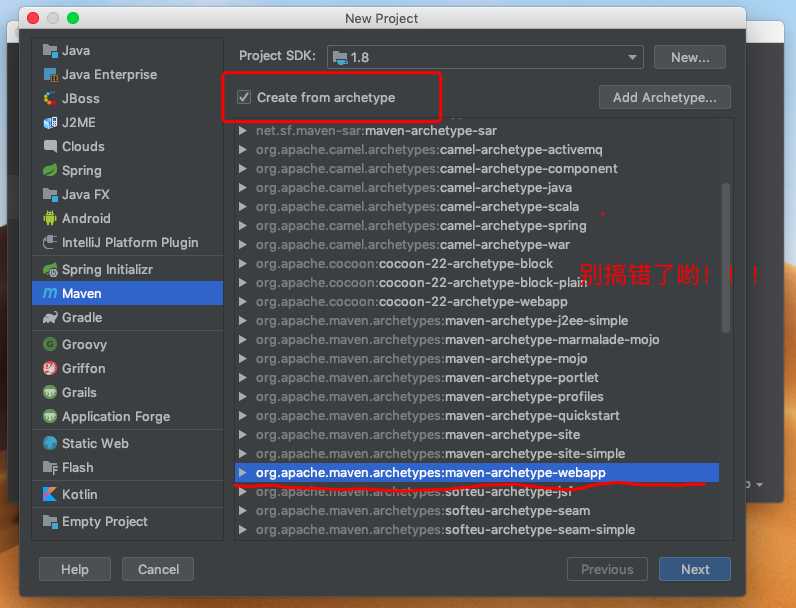
Task: Click the Grails icon
Action: point(50,392)
